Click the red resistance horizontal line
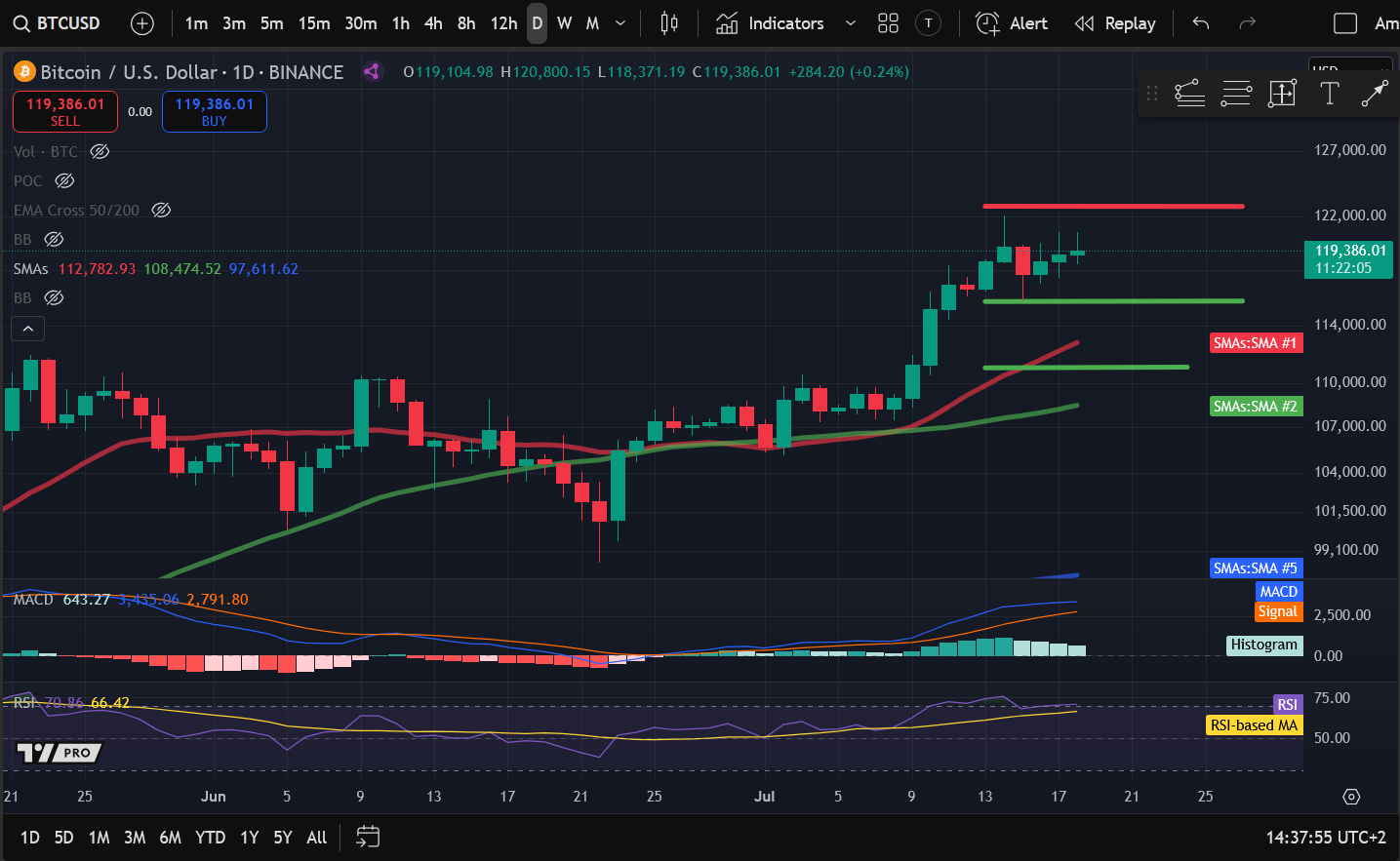Viewport: 1400px width, 861px height. 1113,206
